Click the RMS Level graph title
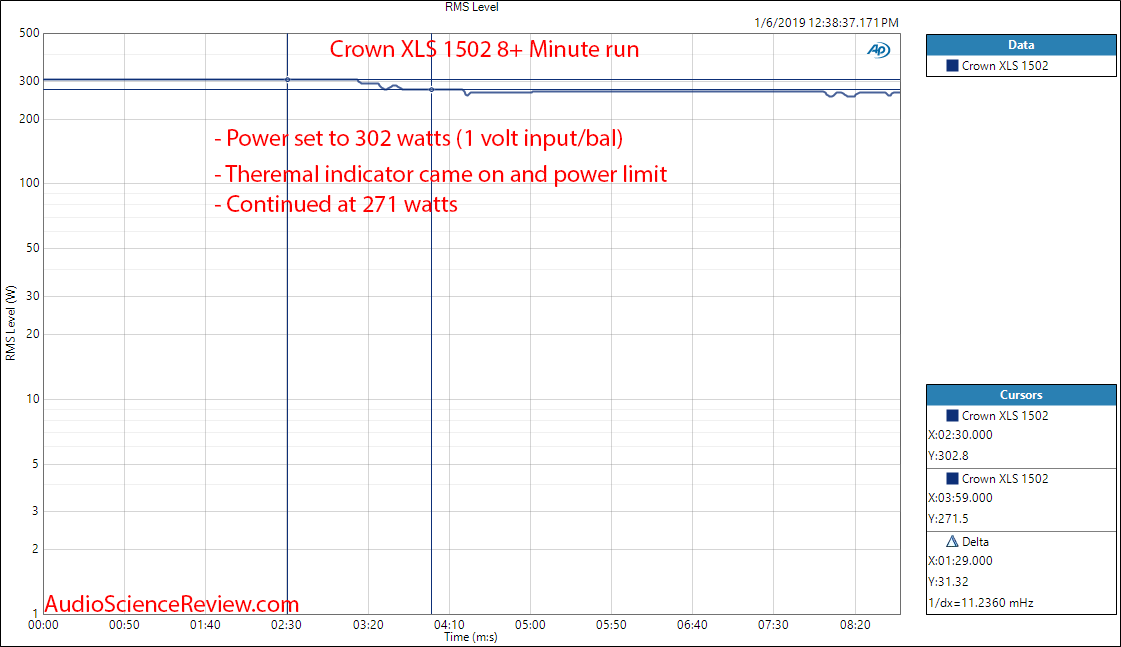The width and height of the screenshot is (1121, 647). click(x=471, y=7)
